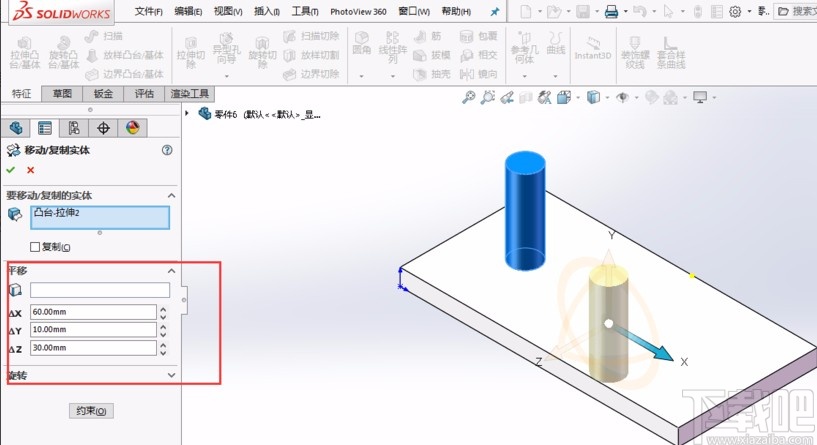Open the 参考几何体 dropdown arrow
The height and width of the screenshot is (445, 817).
point(524,76)
